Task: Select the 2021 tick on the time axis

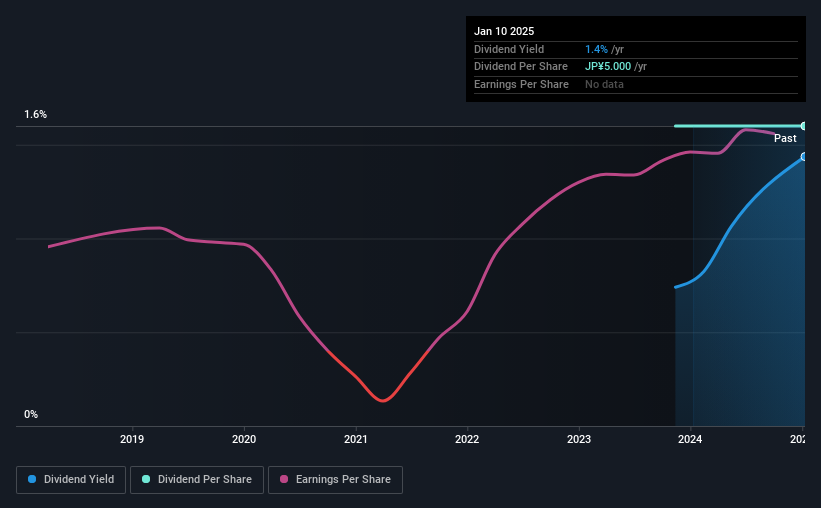Action: (357, 438)
